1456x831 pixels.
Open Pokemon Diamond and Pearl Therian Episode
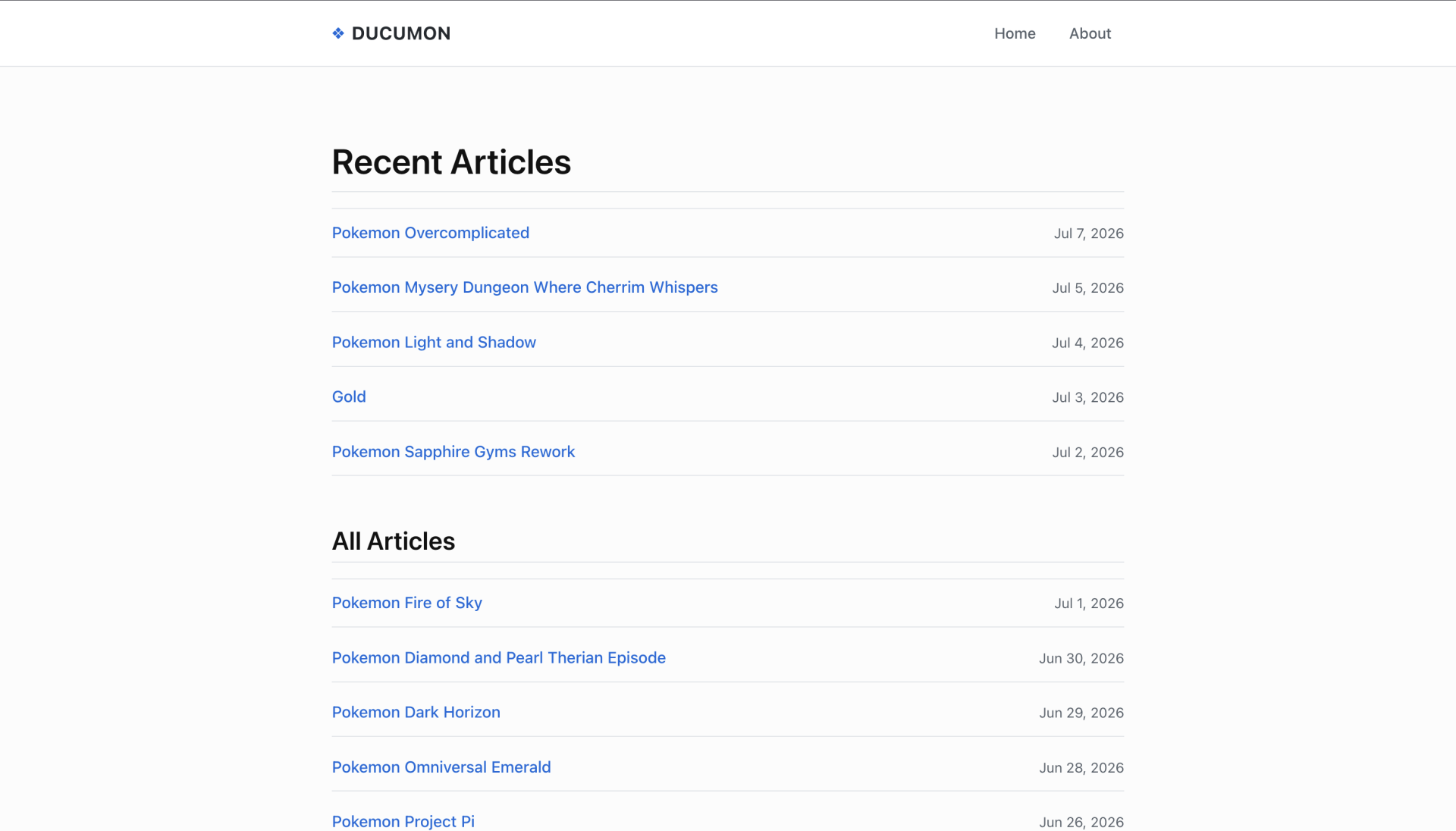(x=499, y=657)
